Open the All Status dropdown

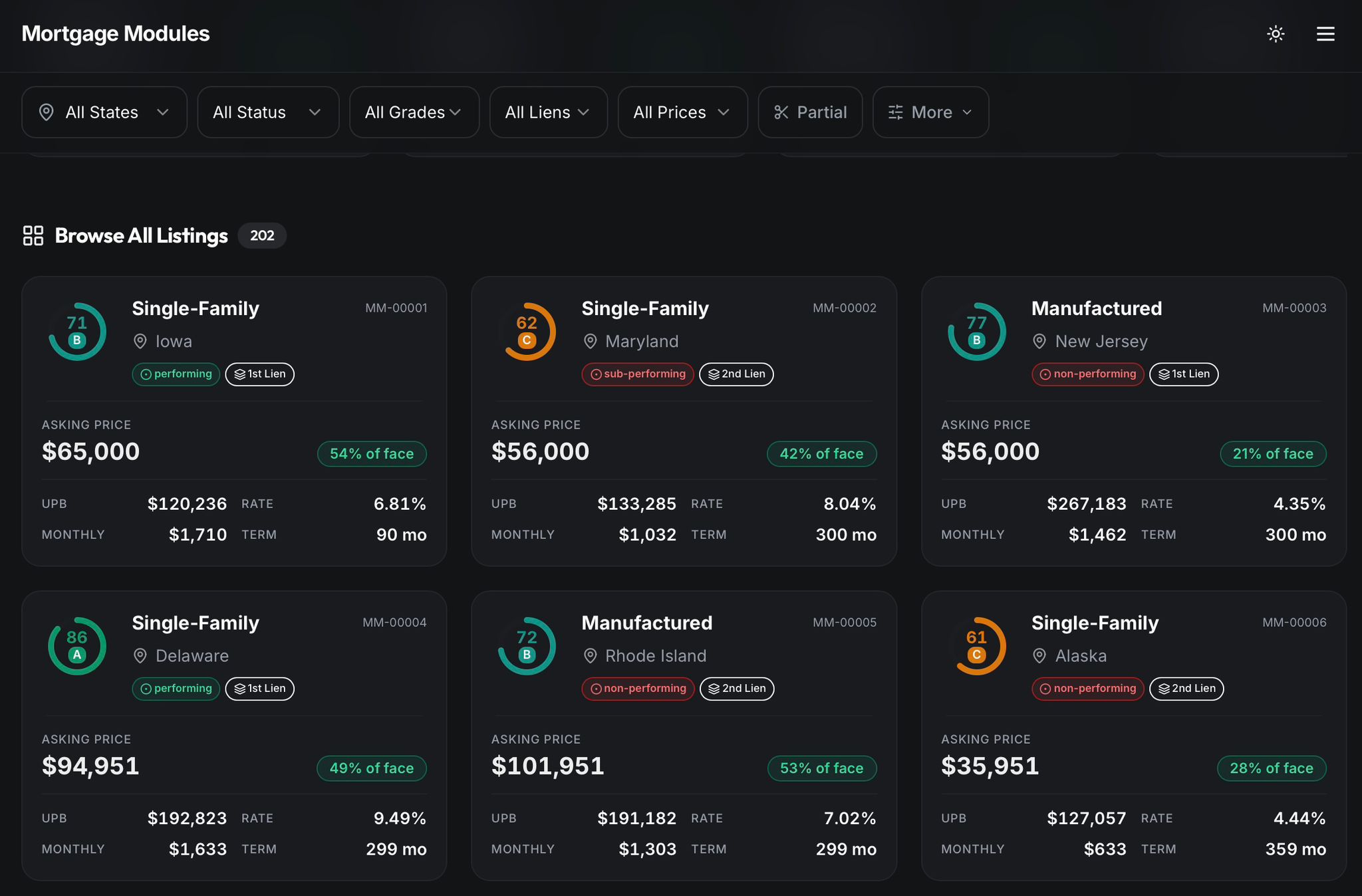tap(268, 112)
